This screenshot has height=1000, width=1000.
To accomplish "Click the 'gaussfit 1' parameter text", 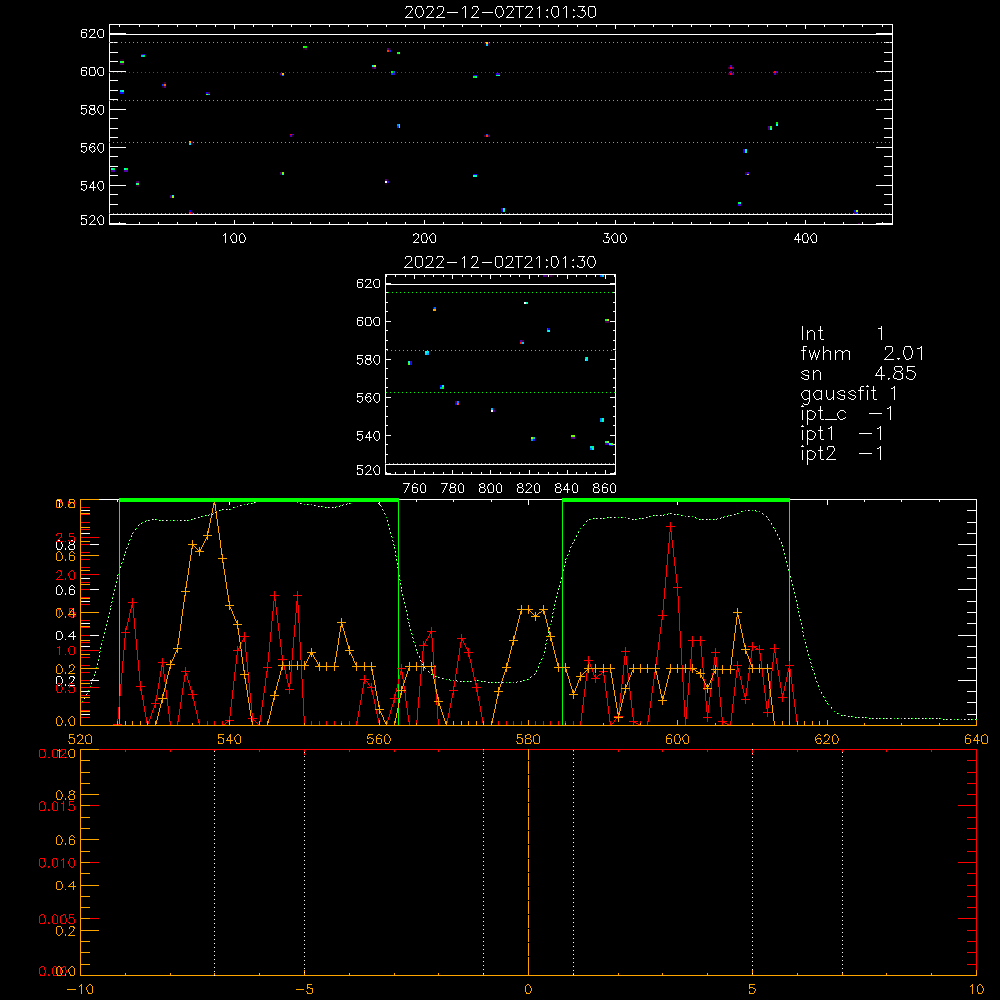I will [x=849, y=393].
